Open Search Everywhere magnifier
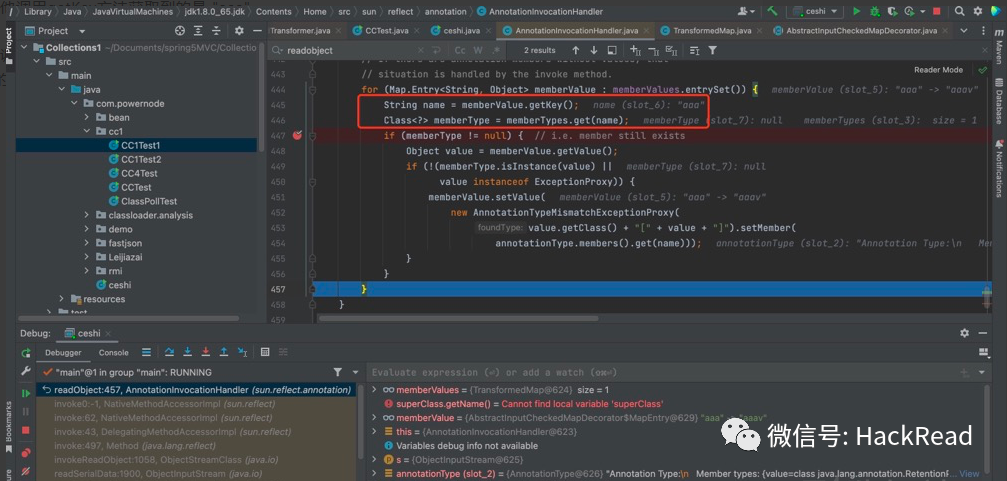Screen dimensions: 1007x481 (959, 11)
